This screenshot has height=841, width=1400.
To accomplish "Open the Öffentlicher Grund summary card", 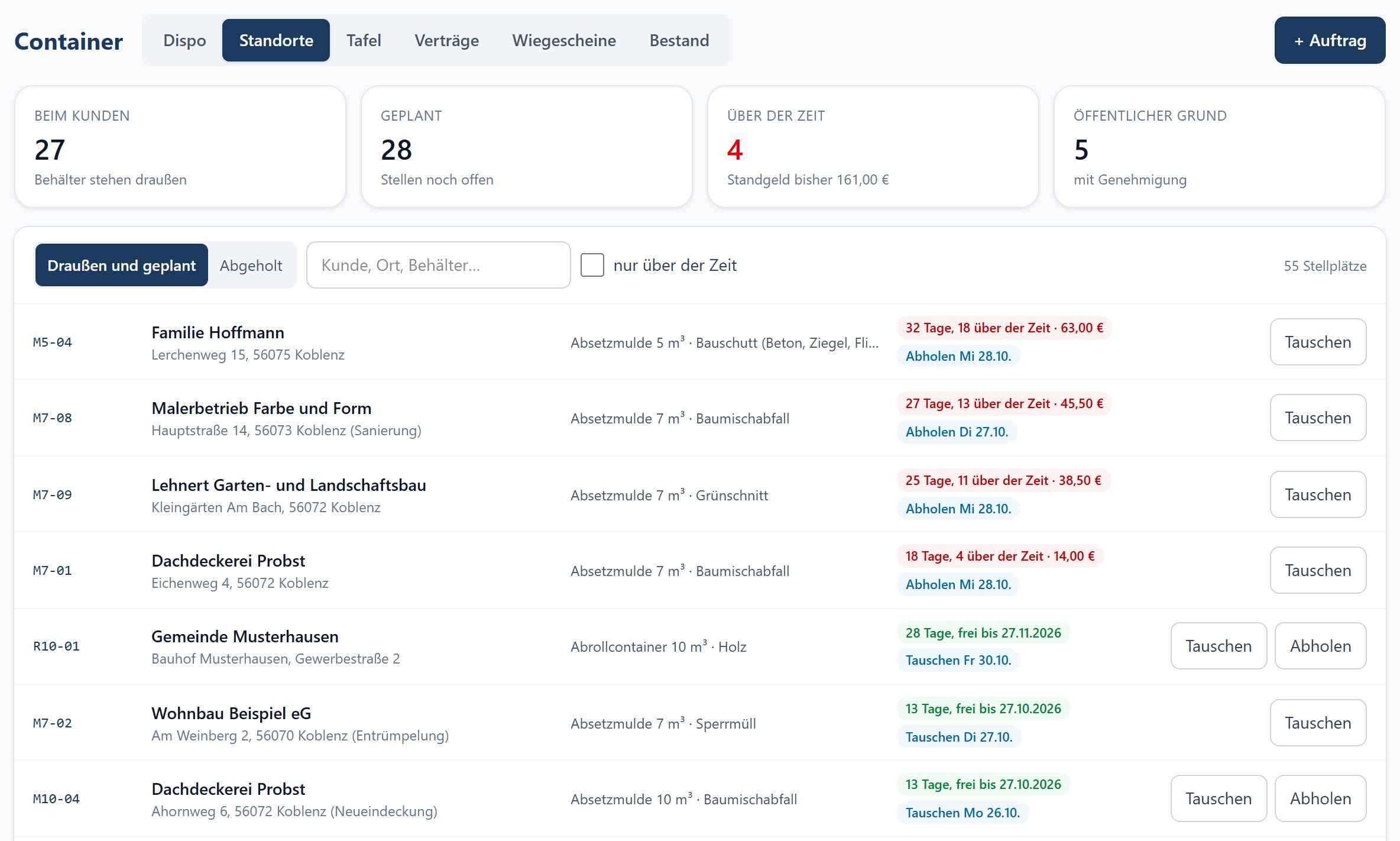I will (x=1220, y=147).
